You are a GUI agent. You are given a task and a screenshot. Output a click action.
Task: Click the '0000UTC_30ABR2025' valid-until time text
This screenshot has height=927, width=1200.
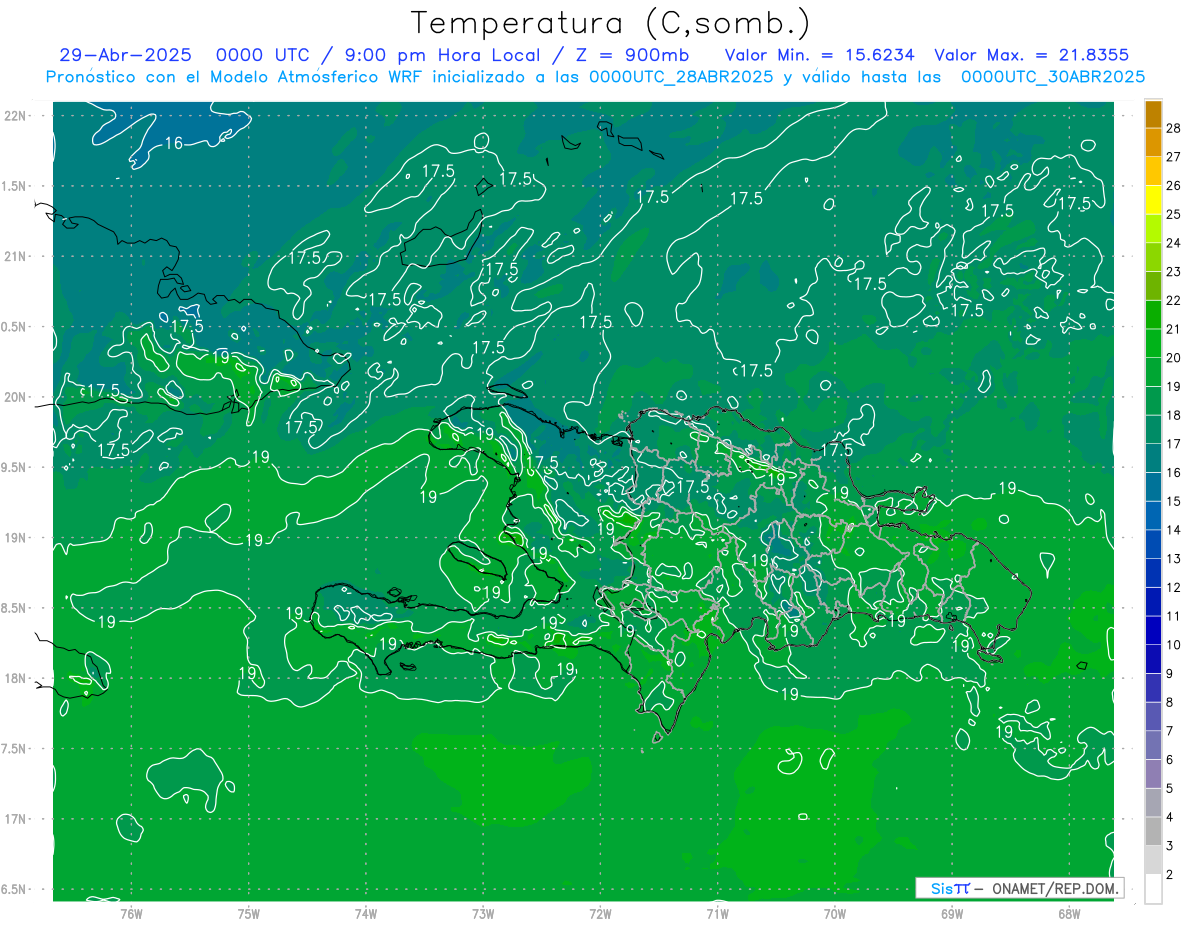coord(1052,76)
